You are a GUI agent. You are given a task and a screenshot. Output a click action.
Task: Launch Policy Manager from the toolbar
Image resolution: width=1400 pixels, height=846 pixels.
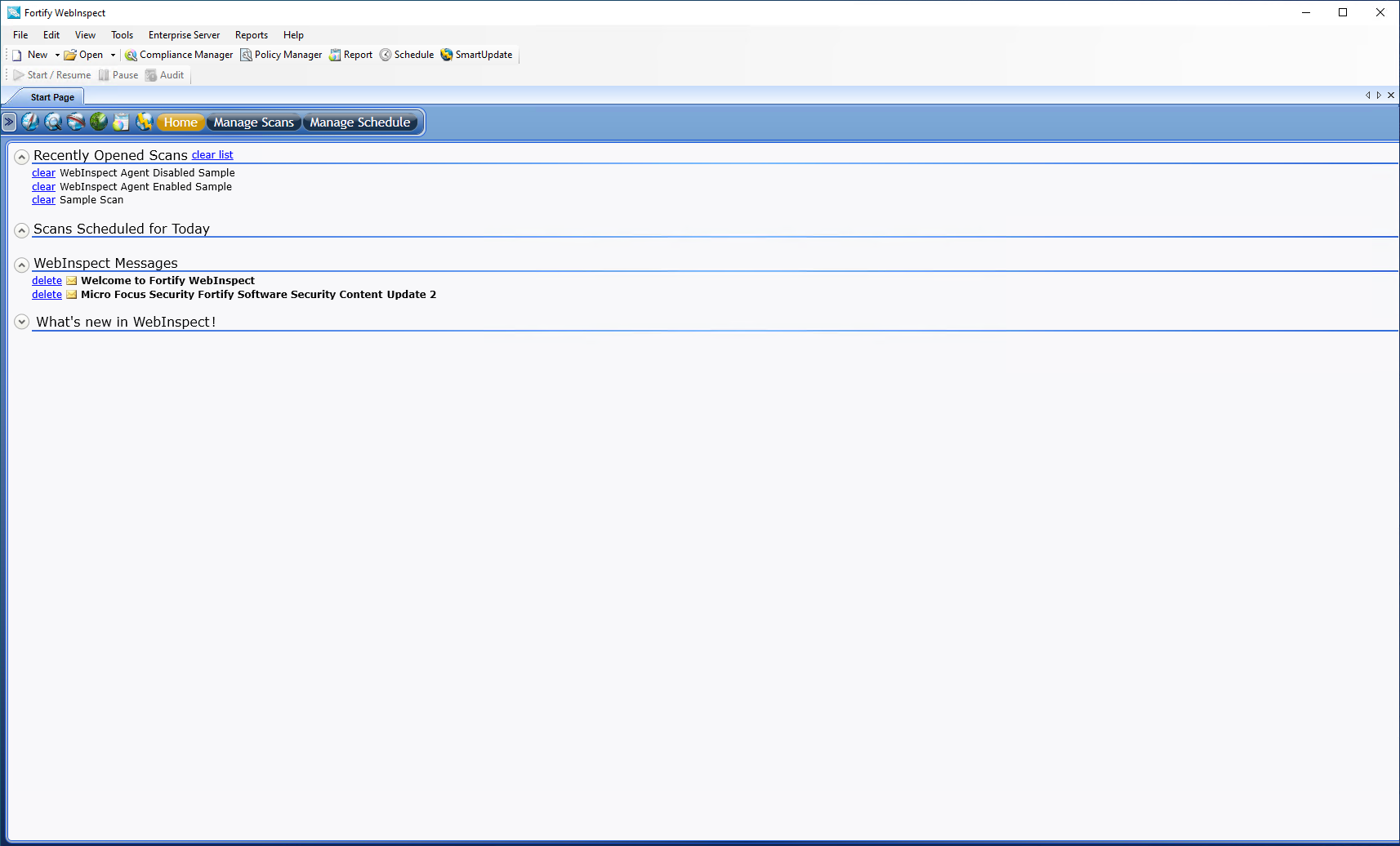[281, 55]
